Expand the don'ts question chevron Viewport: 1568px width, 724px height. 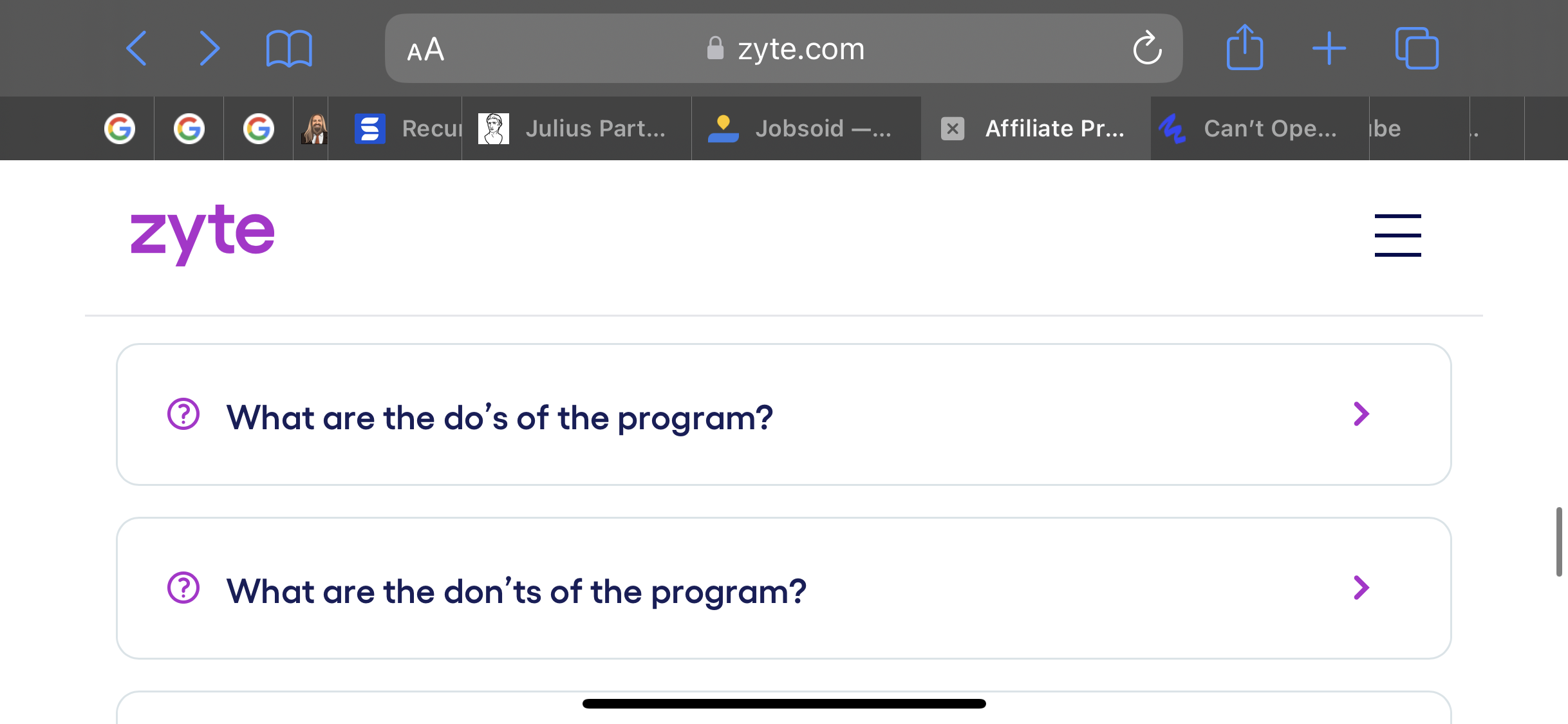1361,588
